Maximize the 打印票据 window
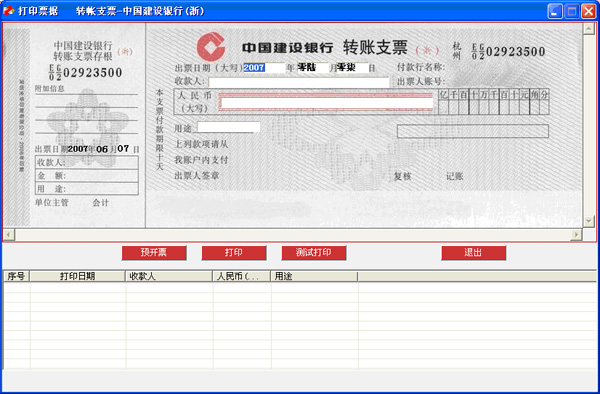 coord(572,11)
